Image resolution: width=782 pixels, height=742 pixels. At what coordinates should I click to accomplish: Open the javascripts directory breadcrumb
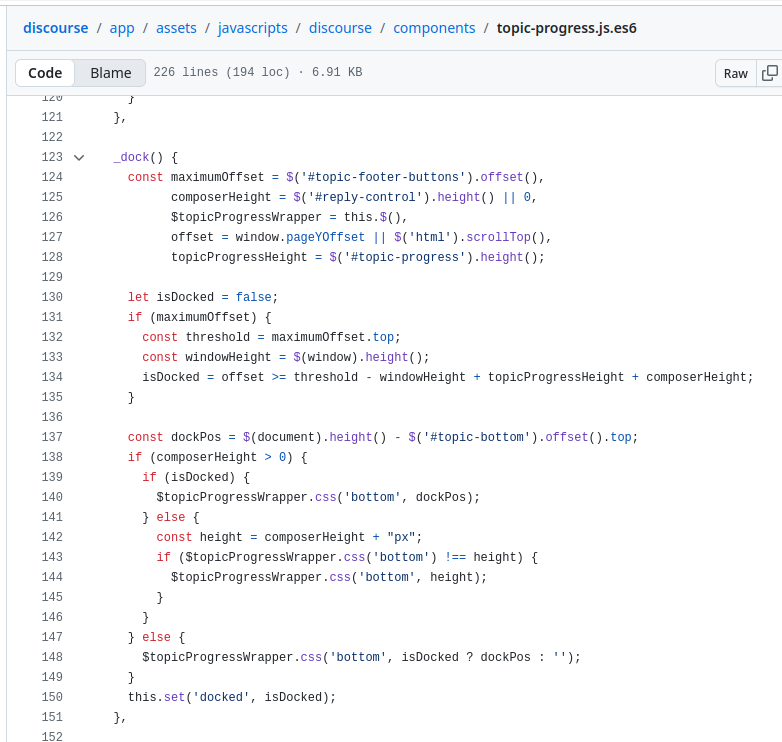[254, 28]
